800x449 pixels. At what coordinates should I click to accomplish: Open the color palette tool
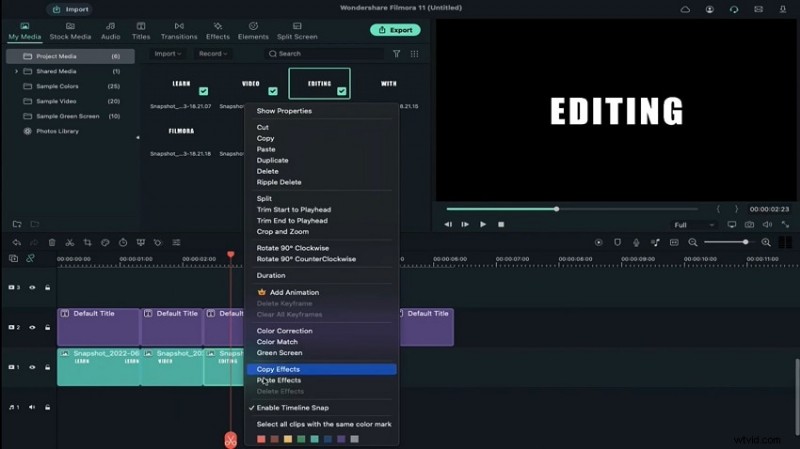point(105,243)
